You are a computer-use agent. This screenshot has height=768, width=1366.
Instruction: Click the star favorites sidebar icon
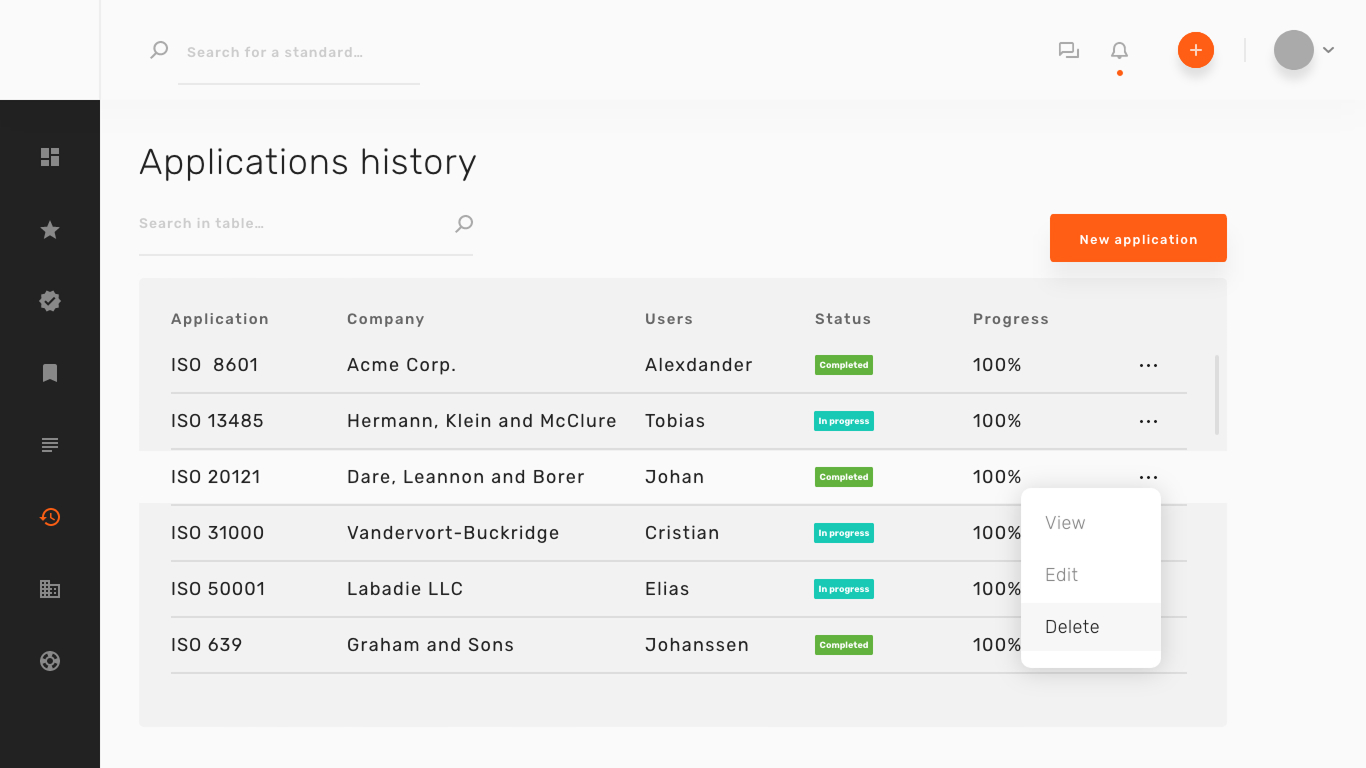50,230
